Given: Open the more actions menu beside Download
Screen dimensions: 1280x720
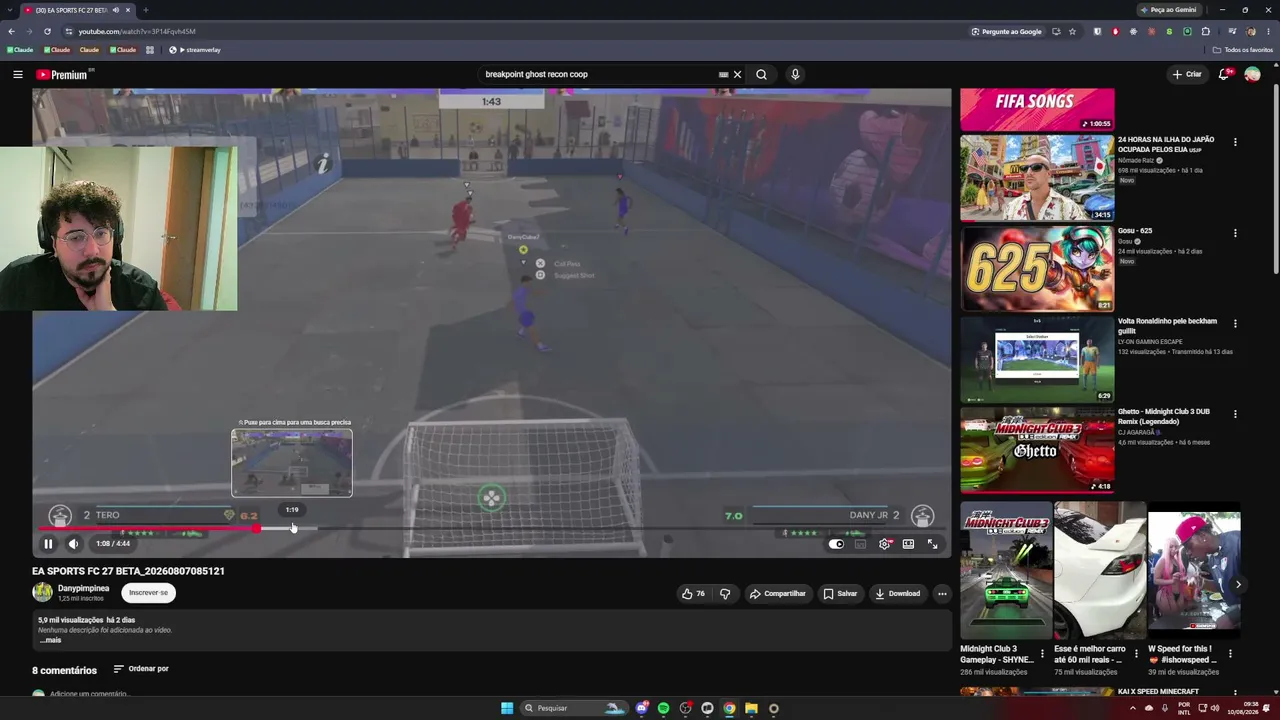Looking at the screenshot, I should (x=942, y=593).
